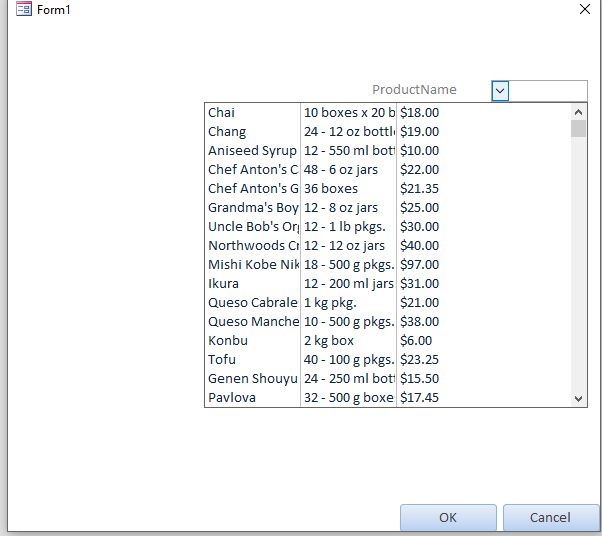Screen dimensions: 602x536
Task: Click the $18.00 price cell
Action: pos(419,112)
